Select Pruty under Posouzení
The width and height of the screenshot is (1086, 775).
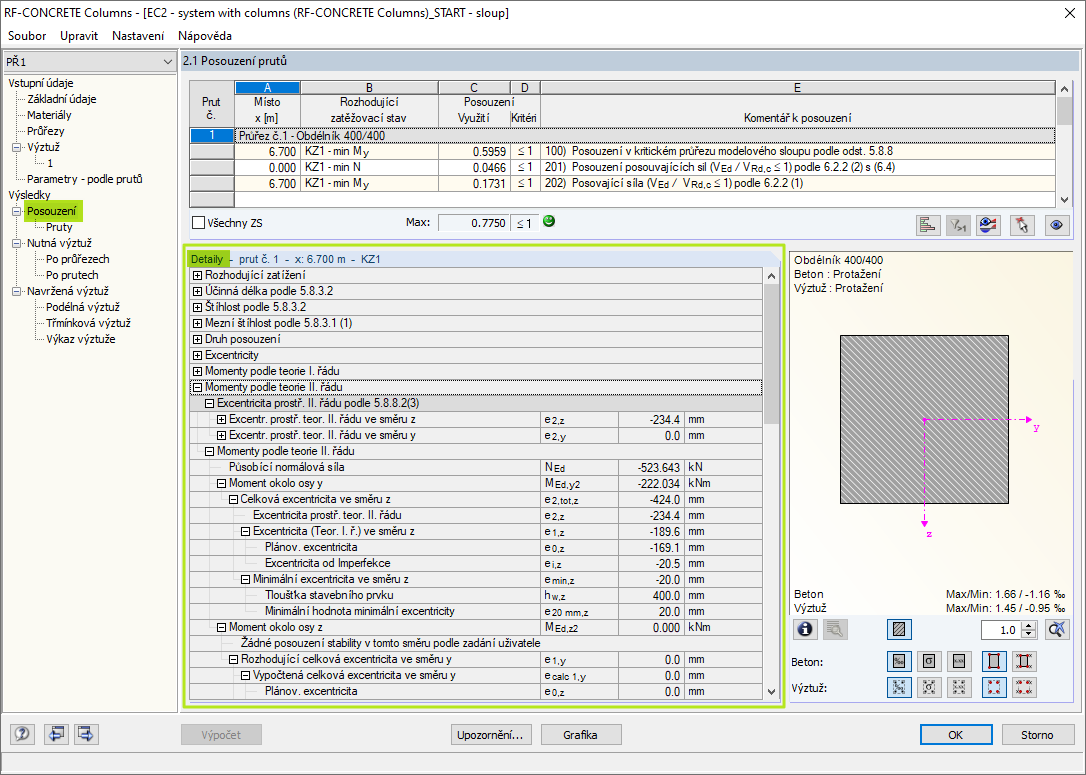[59, 226]
